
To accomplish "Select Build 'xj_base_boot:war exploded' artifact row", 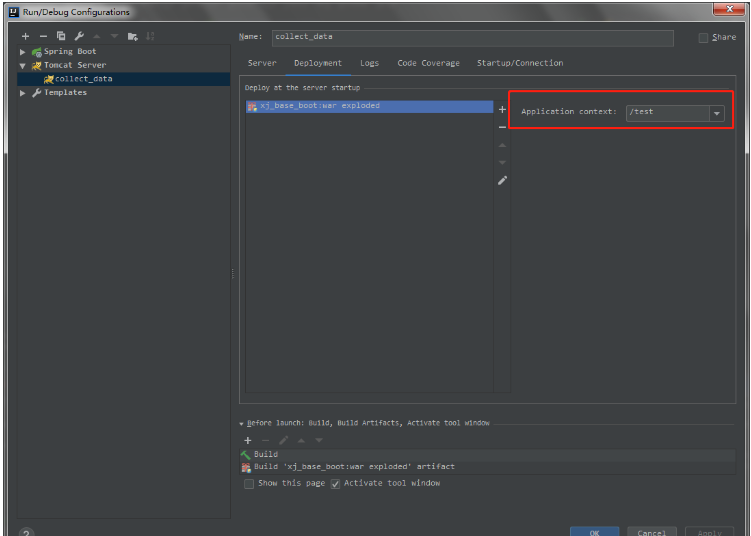I will coord(487,467).
